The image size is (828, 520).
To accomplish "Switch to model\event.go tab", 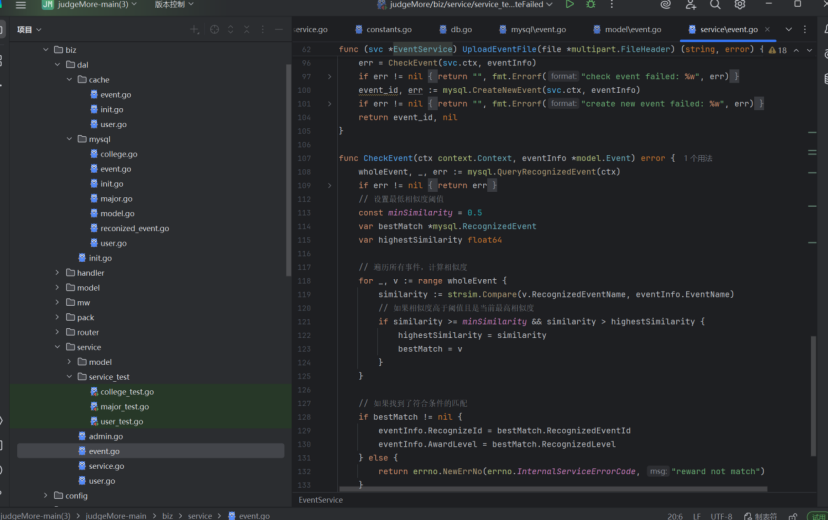I will [x=627, y=30].
